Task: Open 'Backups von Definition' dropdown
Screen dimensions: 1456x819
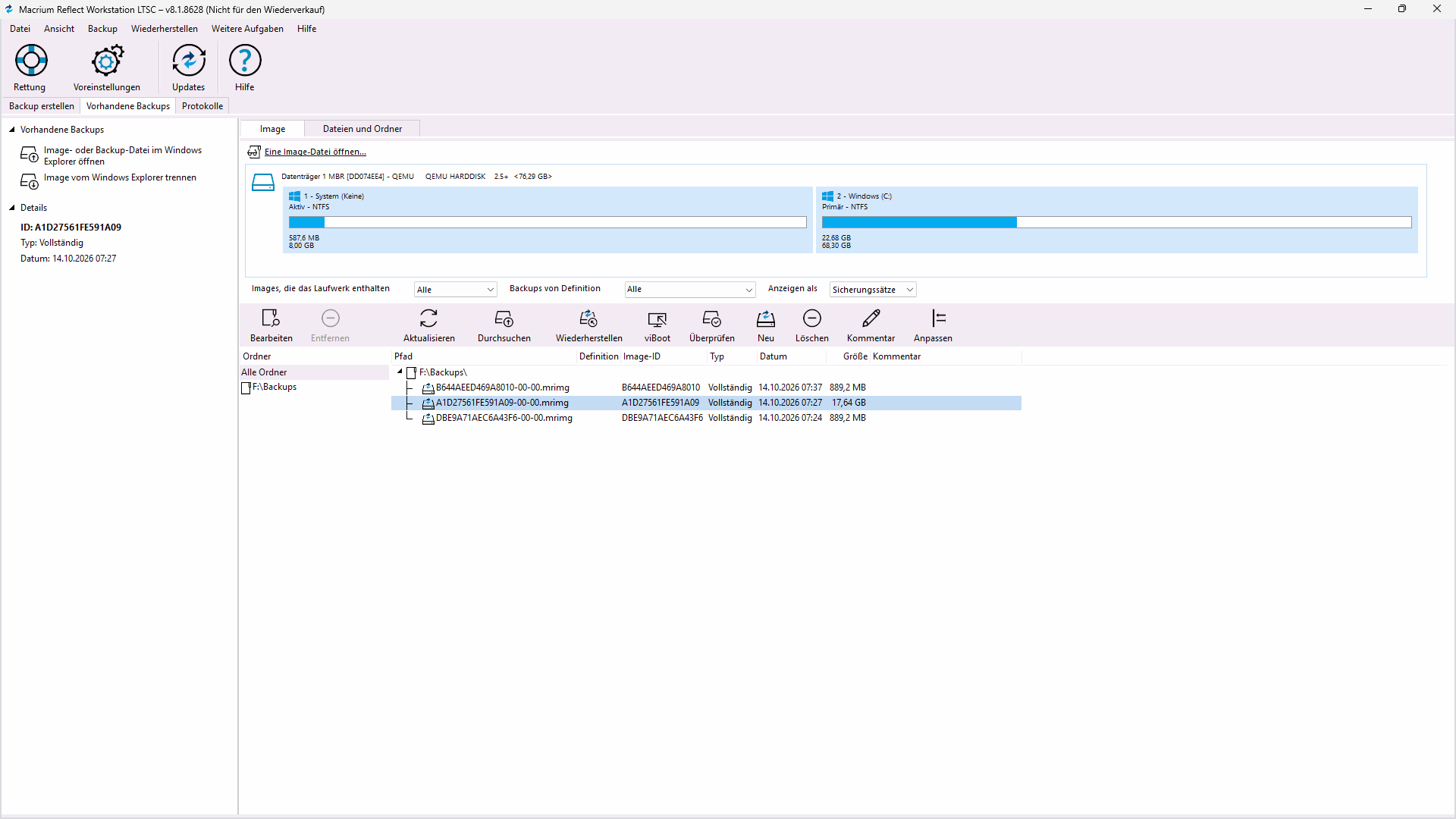Action: tap(689, 290)
